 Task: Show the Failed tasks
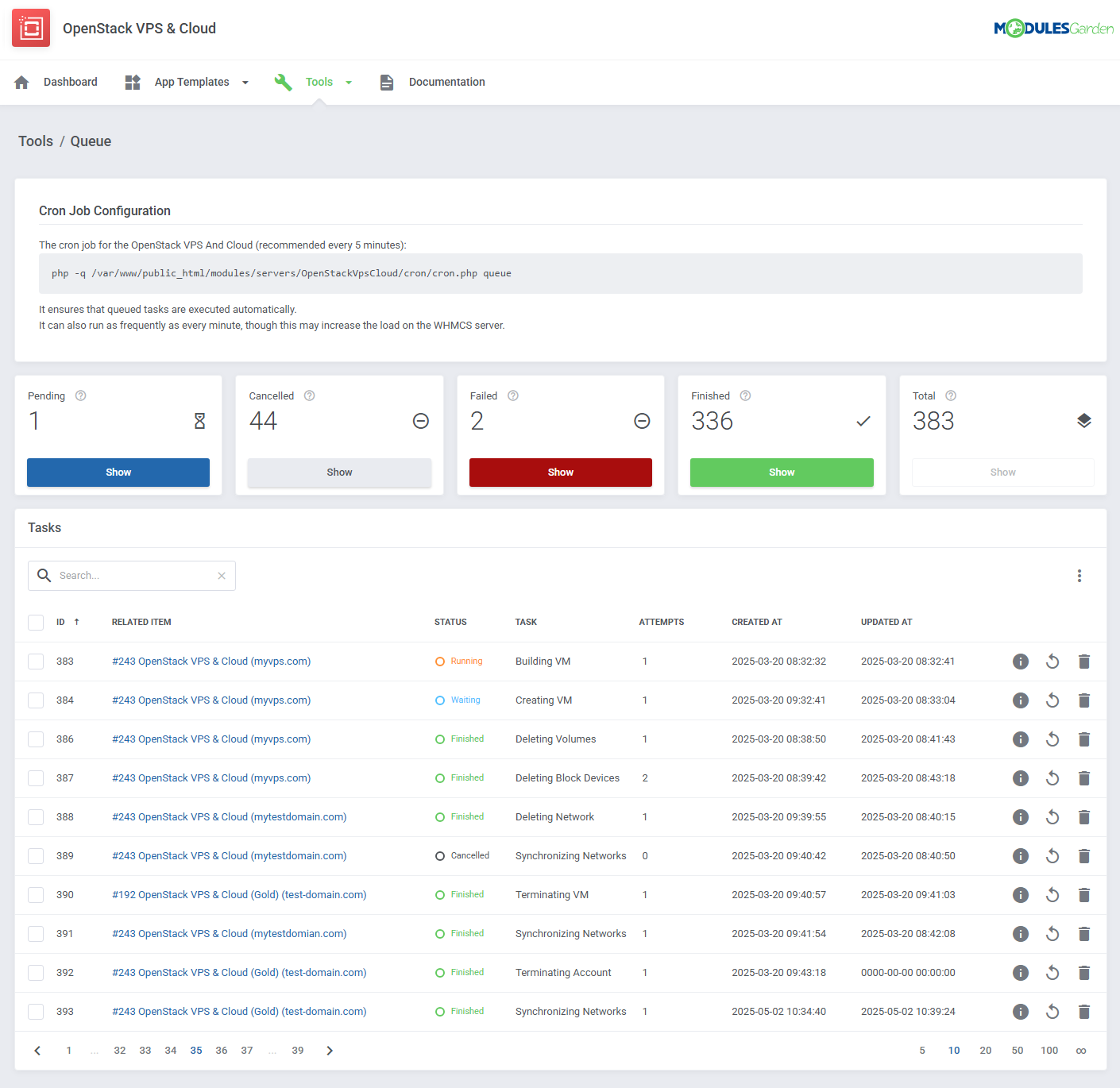tap(560, 472)
